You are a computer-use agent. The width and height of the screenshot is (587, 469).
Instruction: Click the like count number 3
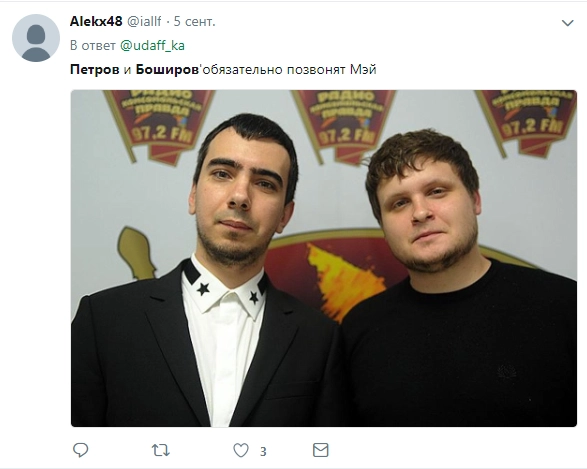click(263, 451)
